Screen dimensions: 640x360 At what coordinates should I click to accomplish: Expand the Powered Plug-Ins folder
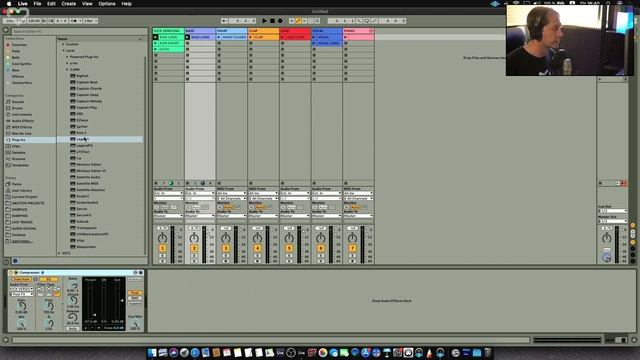tap(67, 57)
